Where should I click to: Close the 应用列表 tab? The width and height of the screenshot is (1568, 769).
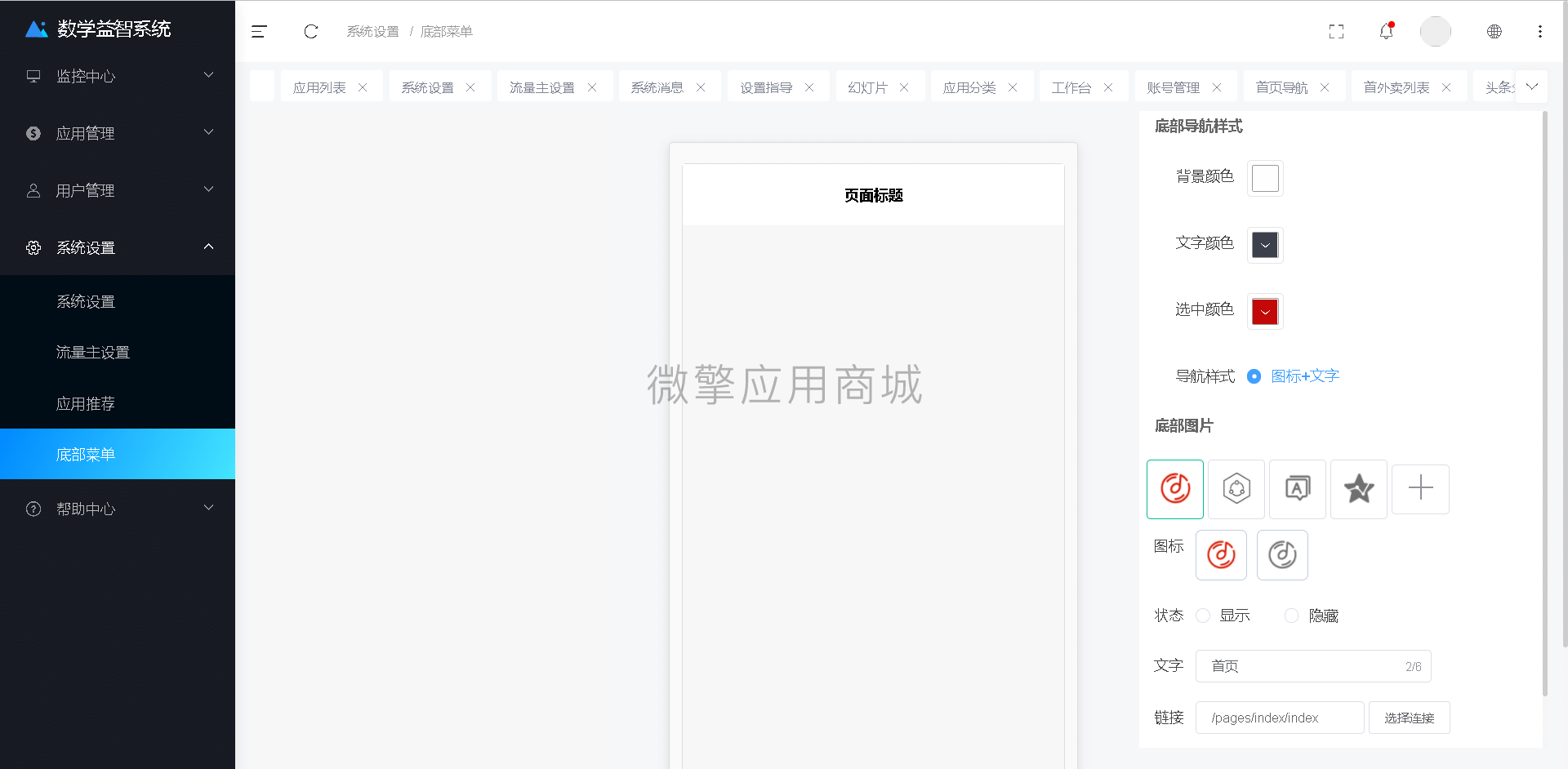point(363,87)
